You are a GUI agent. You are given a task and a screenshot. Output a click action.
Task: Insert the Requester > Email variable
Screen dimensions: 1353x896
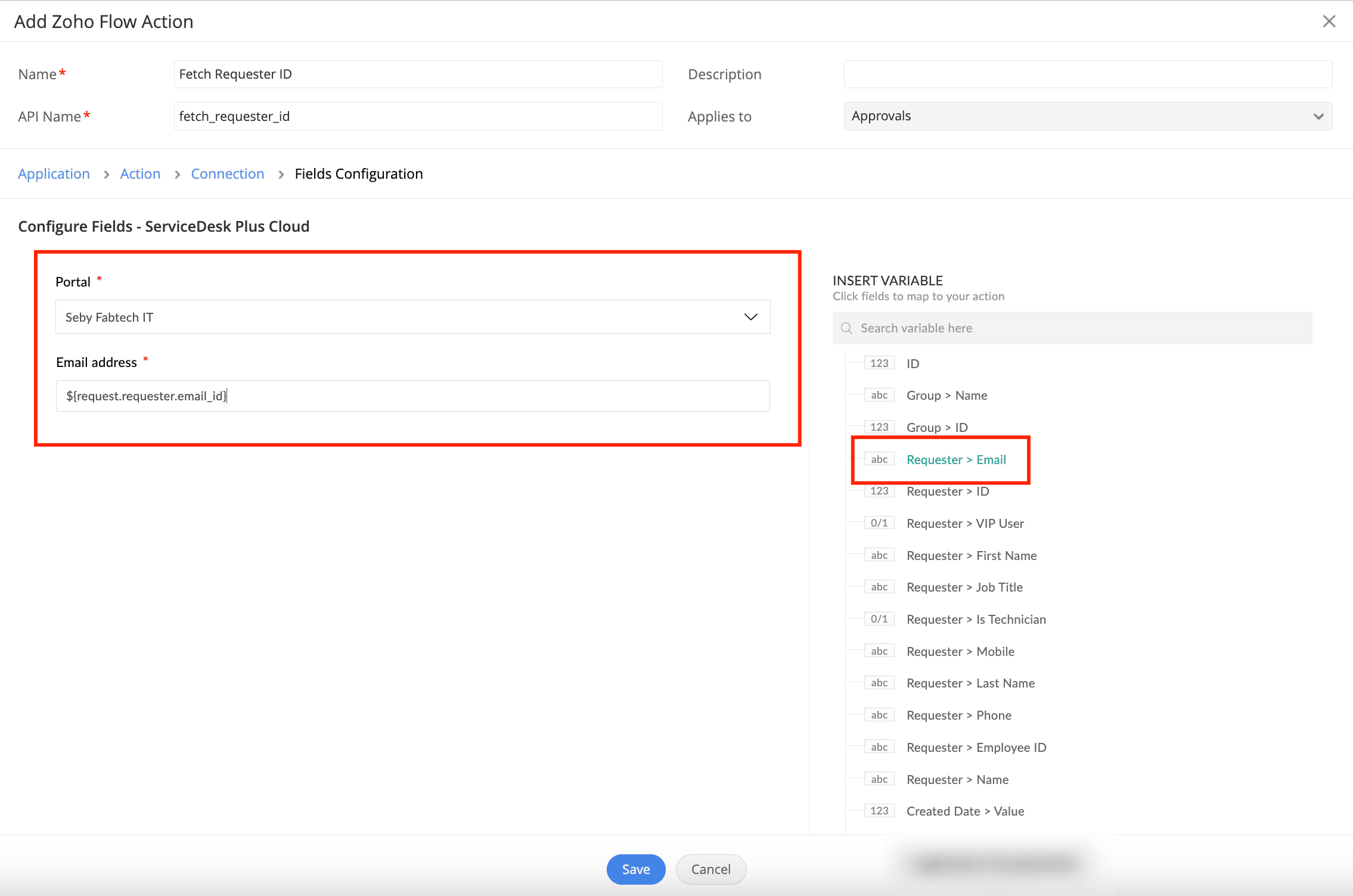(955, 460)
